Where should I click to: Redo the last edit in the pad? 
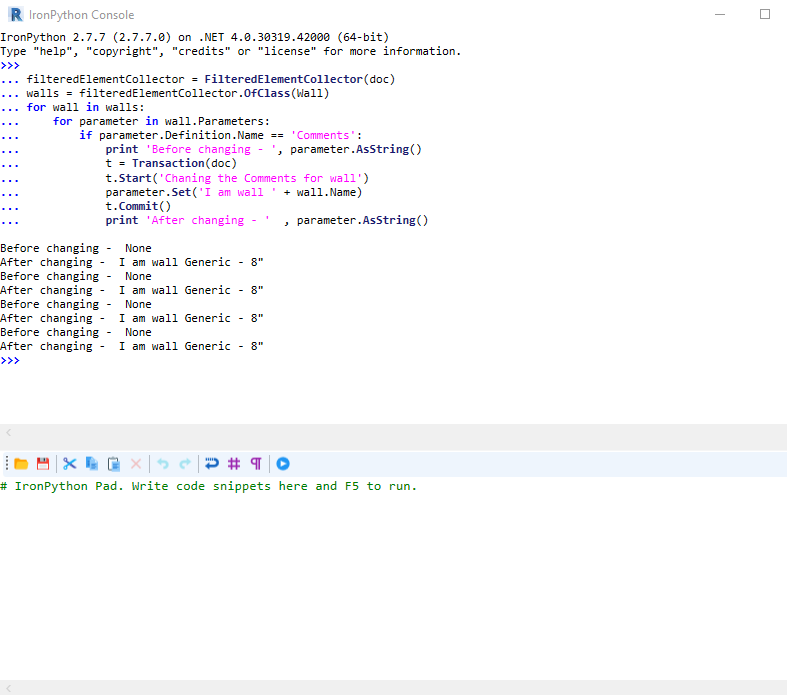[185, 464]
